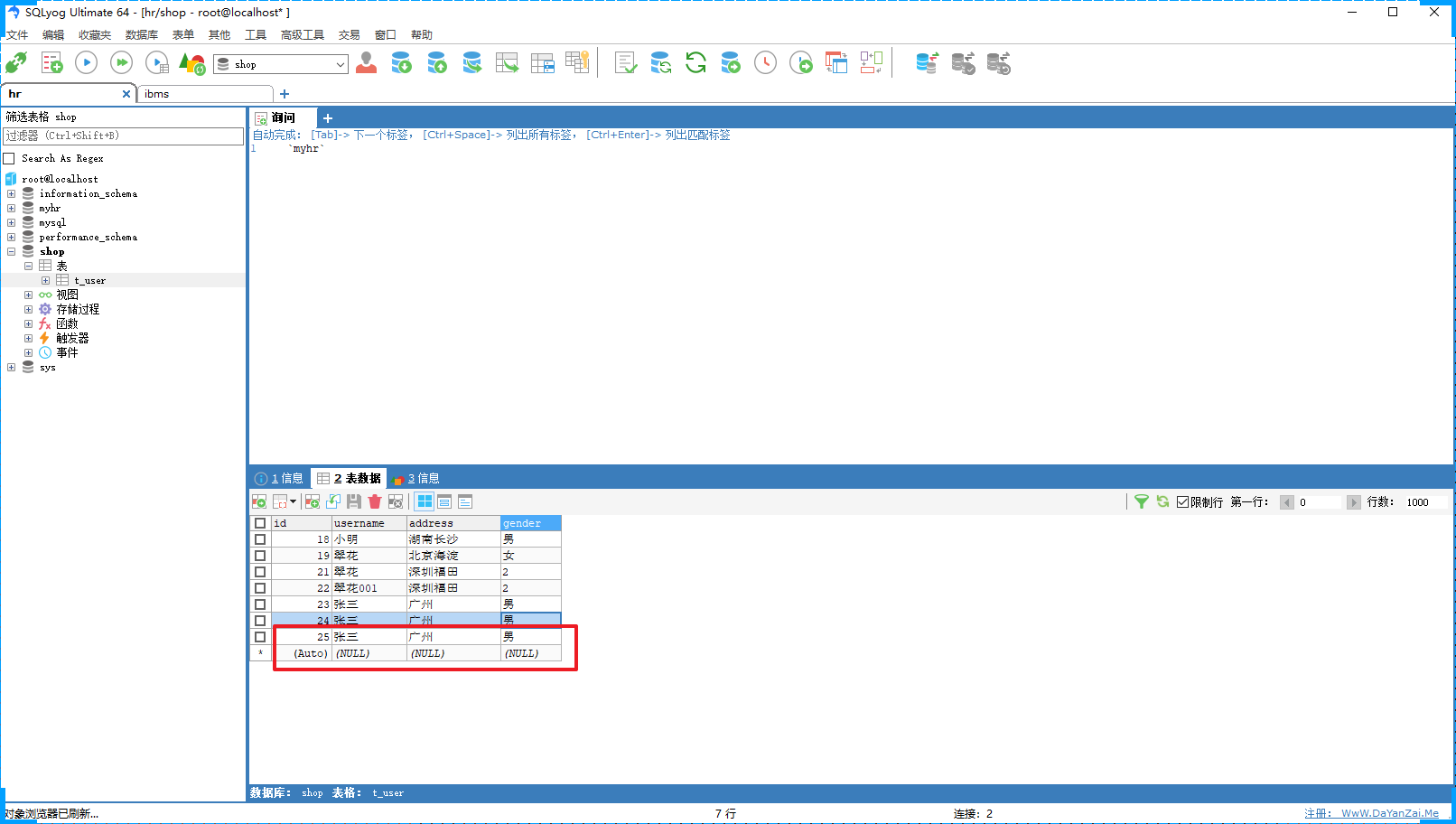Click the database export up-arrow icon
The width and height of the screenshot is (1456, 824).
point(437,63)
